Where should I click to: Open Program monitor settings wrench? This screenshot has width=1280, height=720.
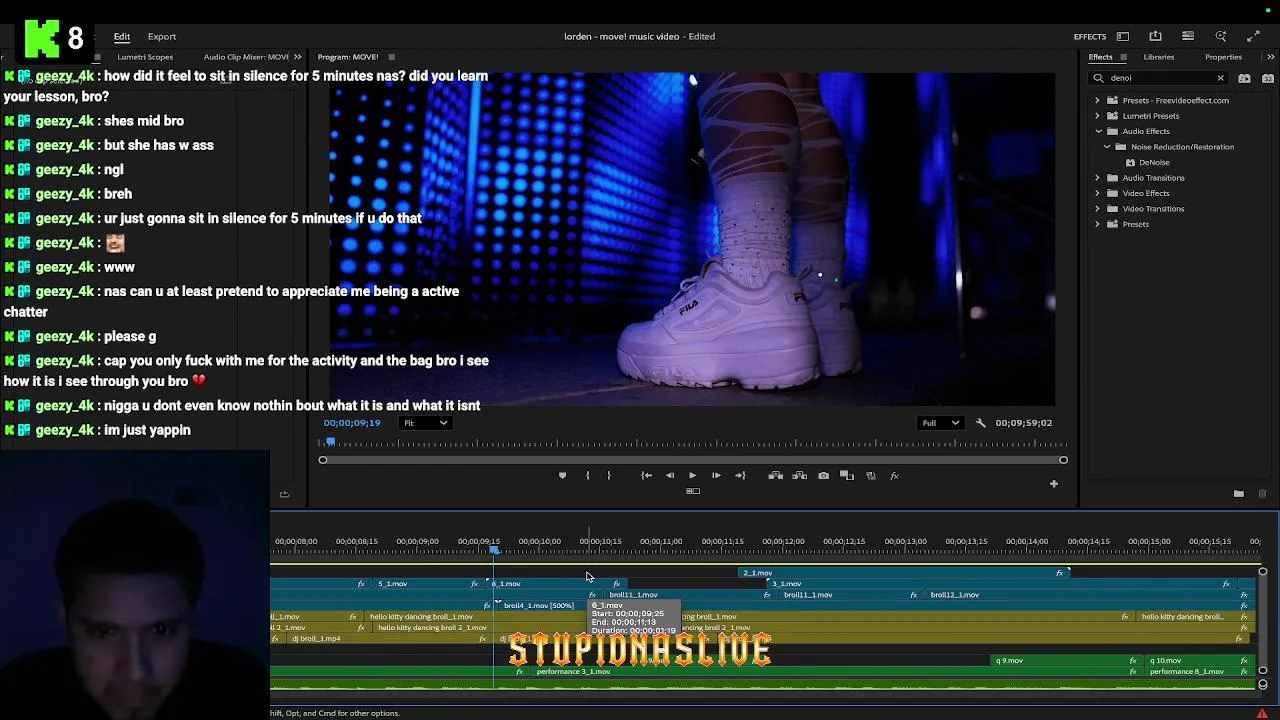click(980, 423)
